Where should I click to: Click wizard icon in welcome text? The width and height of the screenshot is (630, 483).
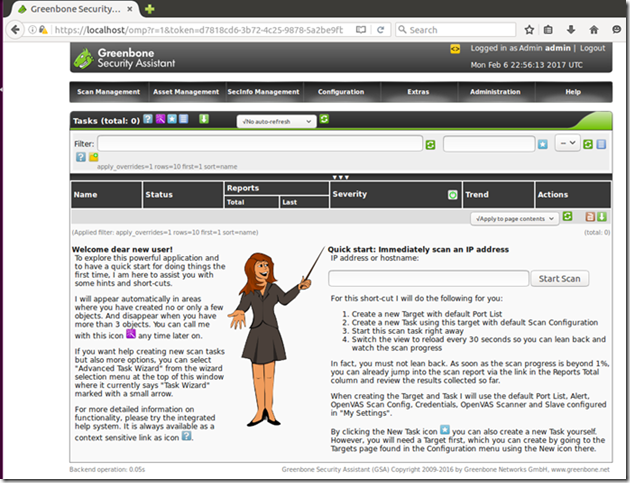(x=131, y=334)
